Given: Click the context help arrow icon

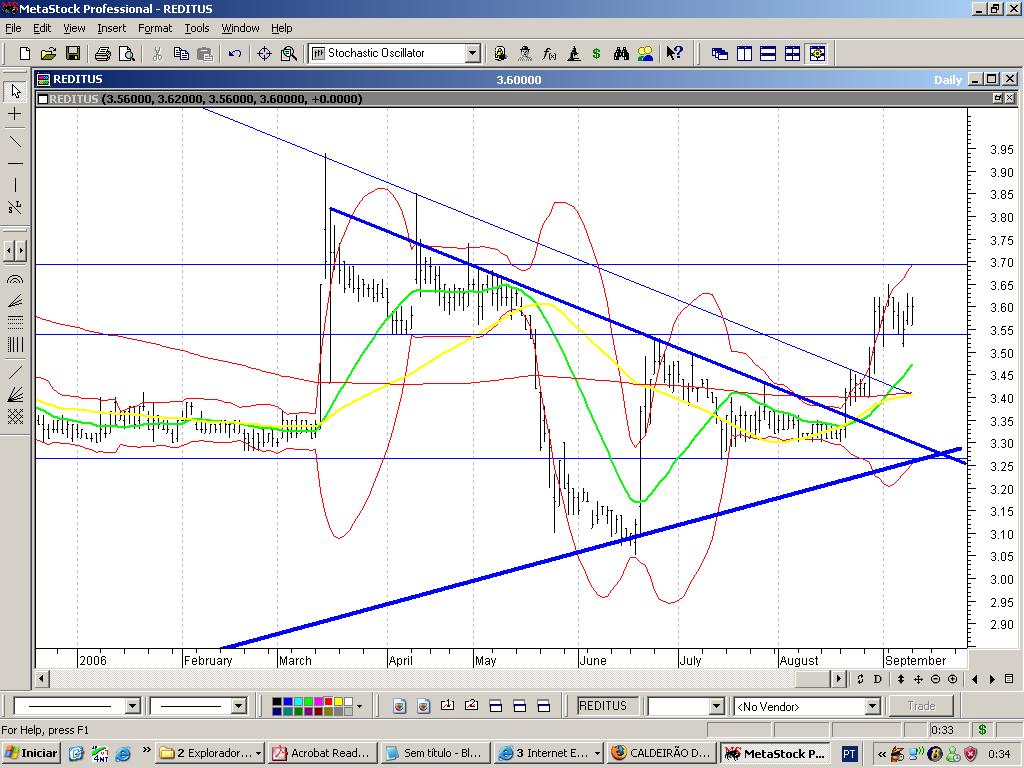Looking at the screenshot, I should [674, 53].
